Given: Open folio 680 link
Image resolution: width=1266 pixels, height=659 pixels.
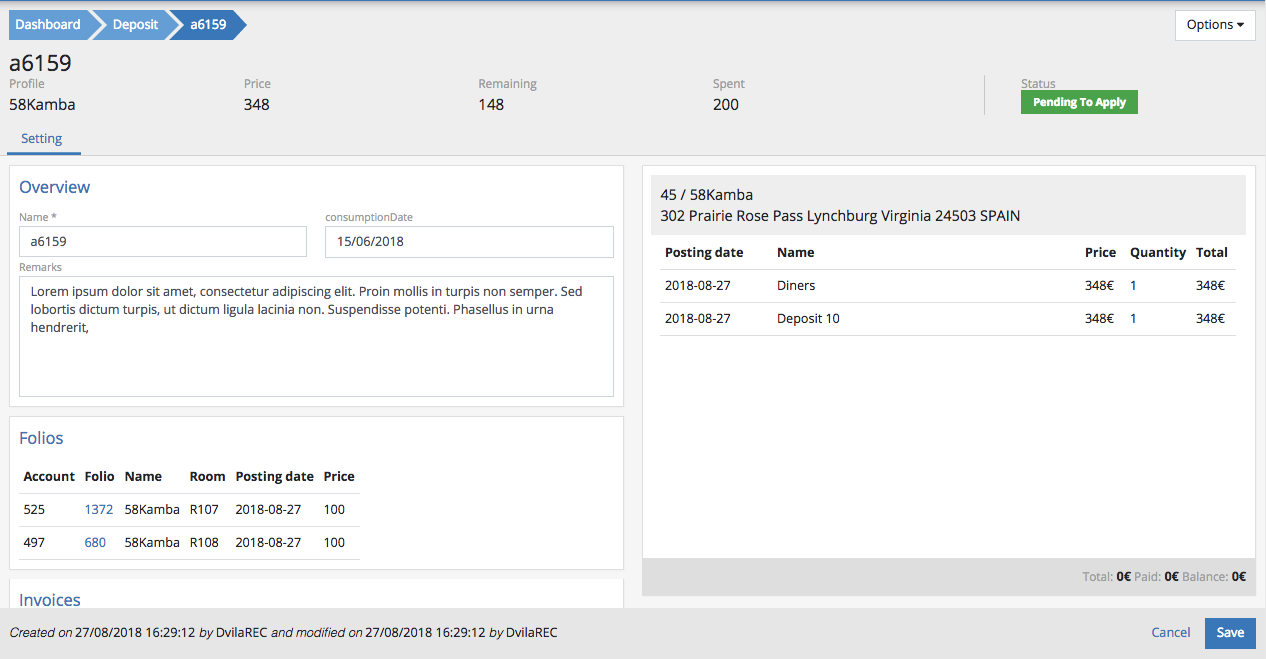Looking at the screenshot, I should click(x=95, y=543).
